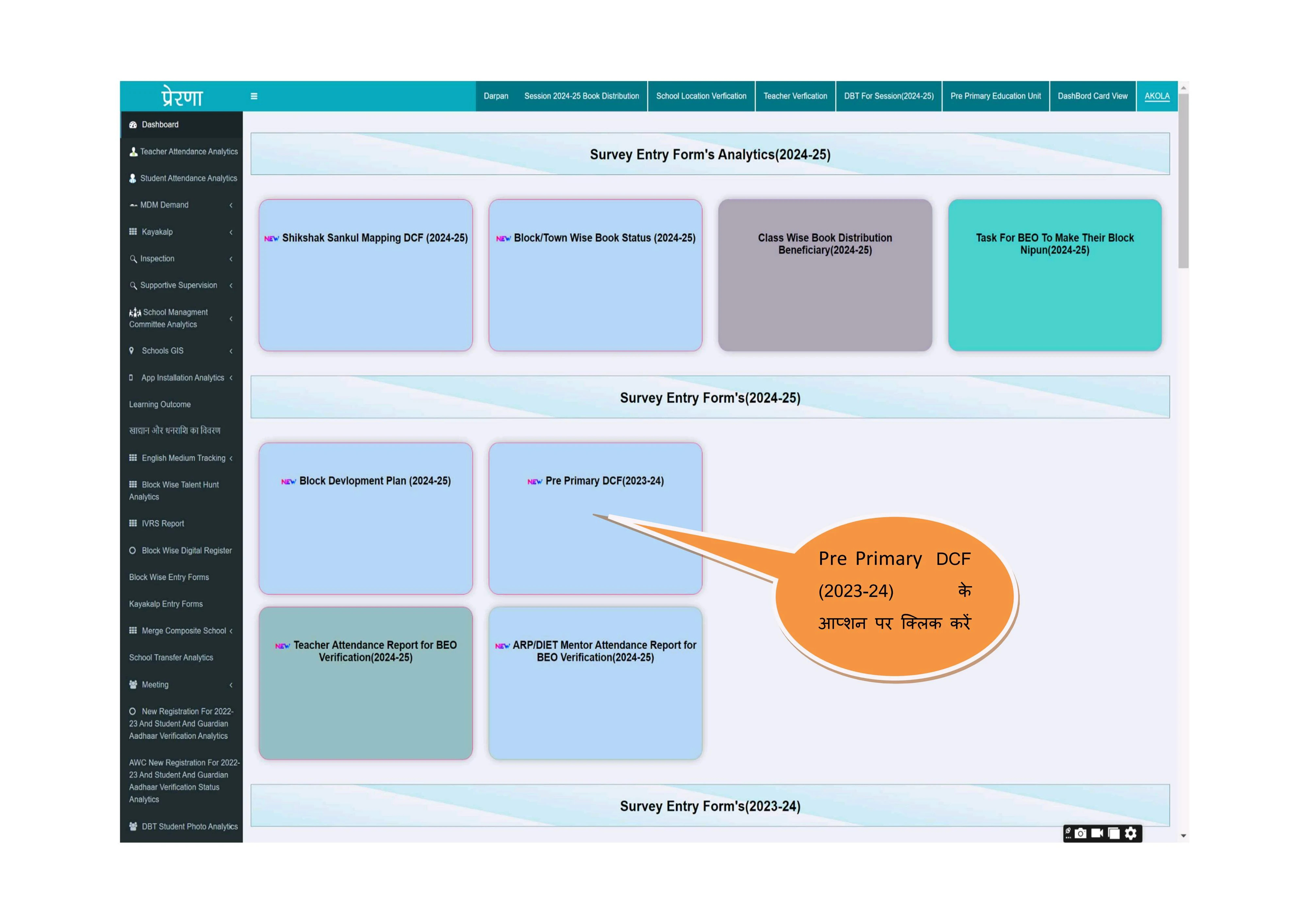Open Student Attendance Analytics sidebar item
The image size is (1307, 924).
pos(189,178)
